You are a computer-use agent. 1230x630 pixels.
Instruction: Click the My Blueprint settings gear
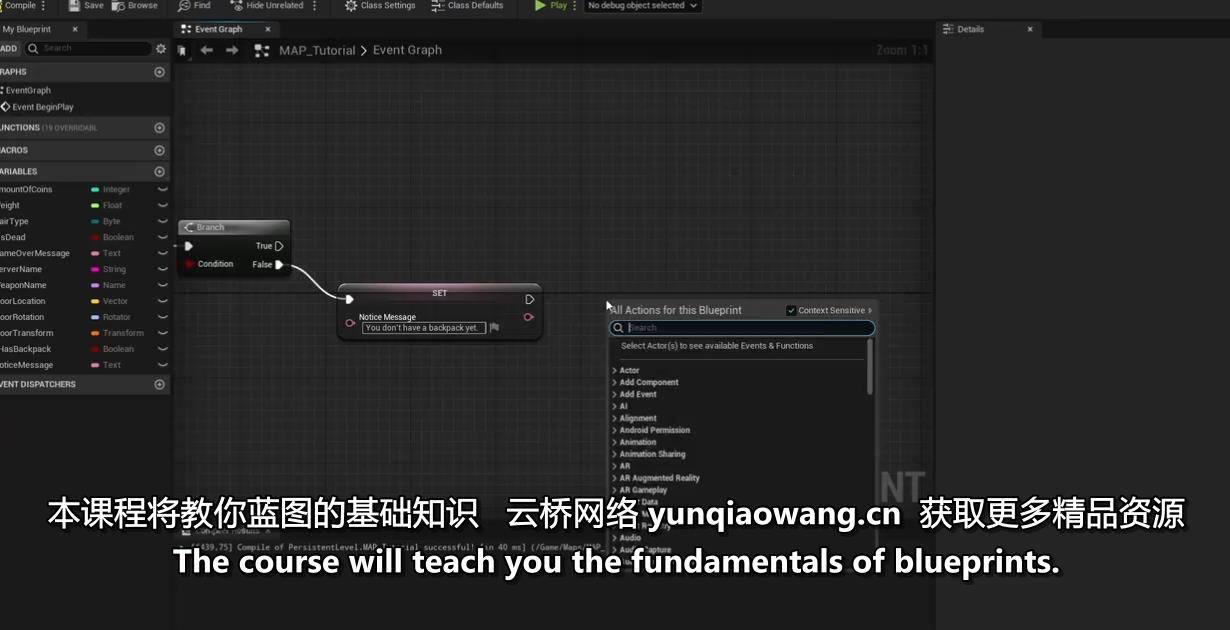pos(161,48)
